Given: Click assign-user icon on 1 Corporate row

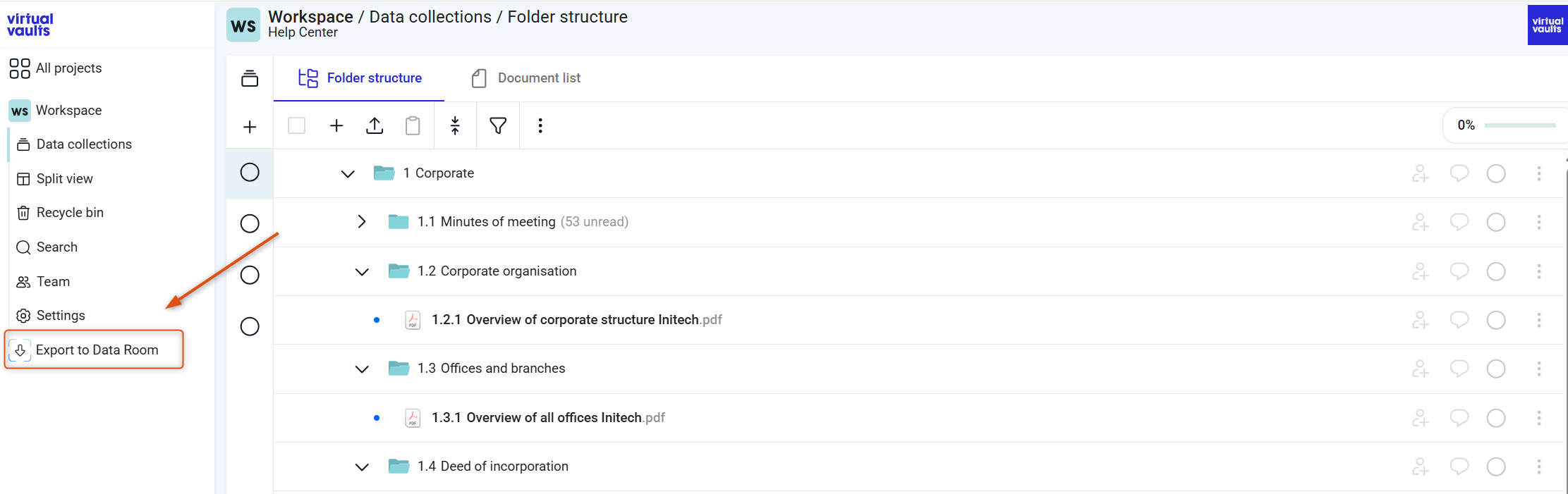Looking at the screenshot, I should [x=1420, y=173].
